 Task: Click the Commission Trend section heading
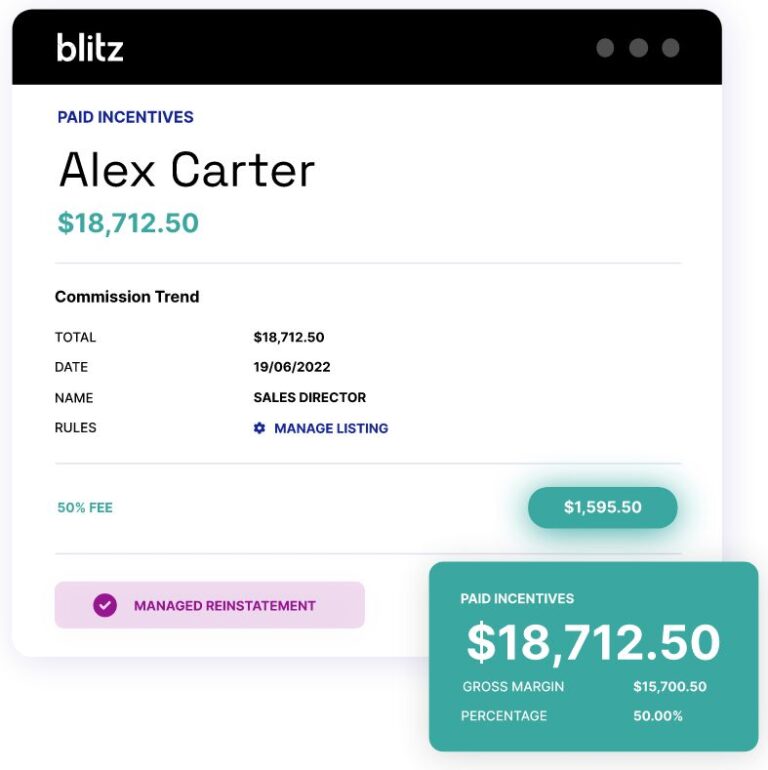click(127, 297)
